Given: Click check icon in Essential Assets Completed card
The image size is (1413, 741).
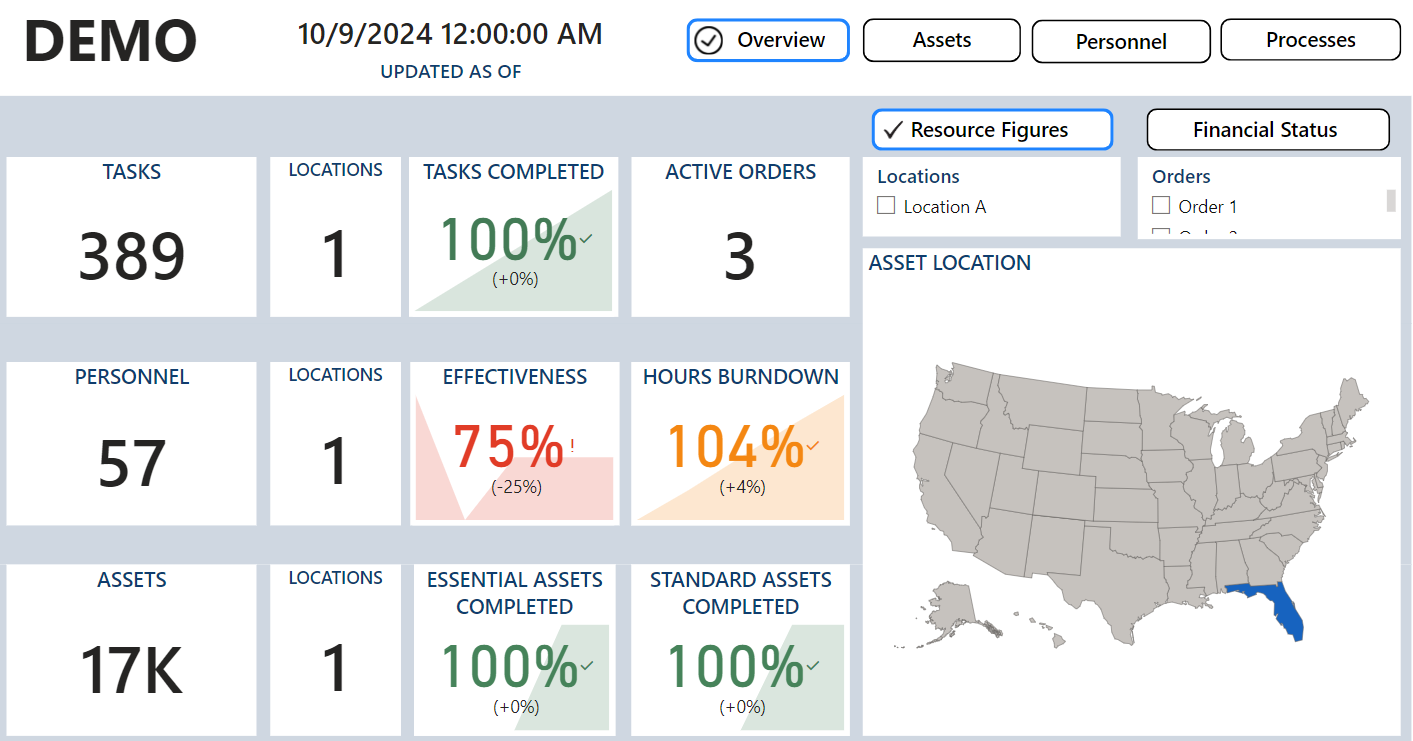Looking at the screenshot, I should pyautogui.click(x=587, y=666).
